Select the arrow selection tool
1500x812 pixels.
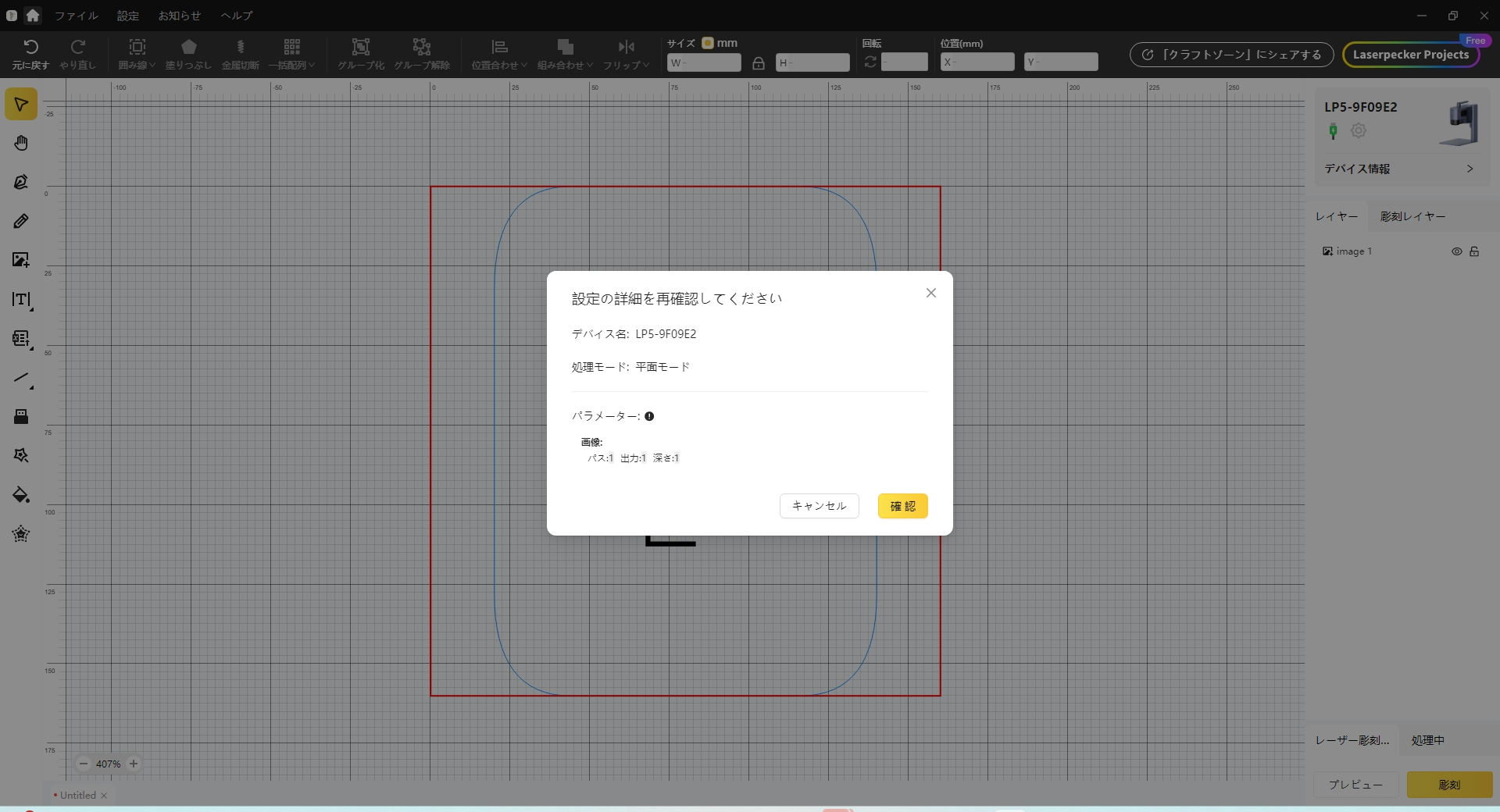[x=21, y=105]
